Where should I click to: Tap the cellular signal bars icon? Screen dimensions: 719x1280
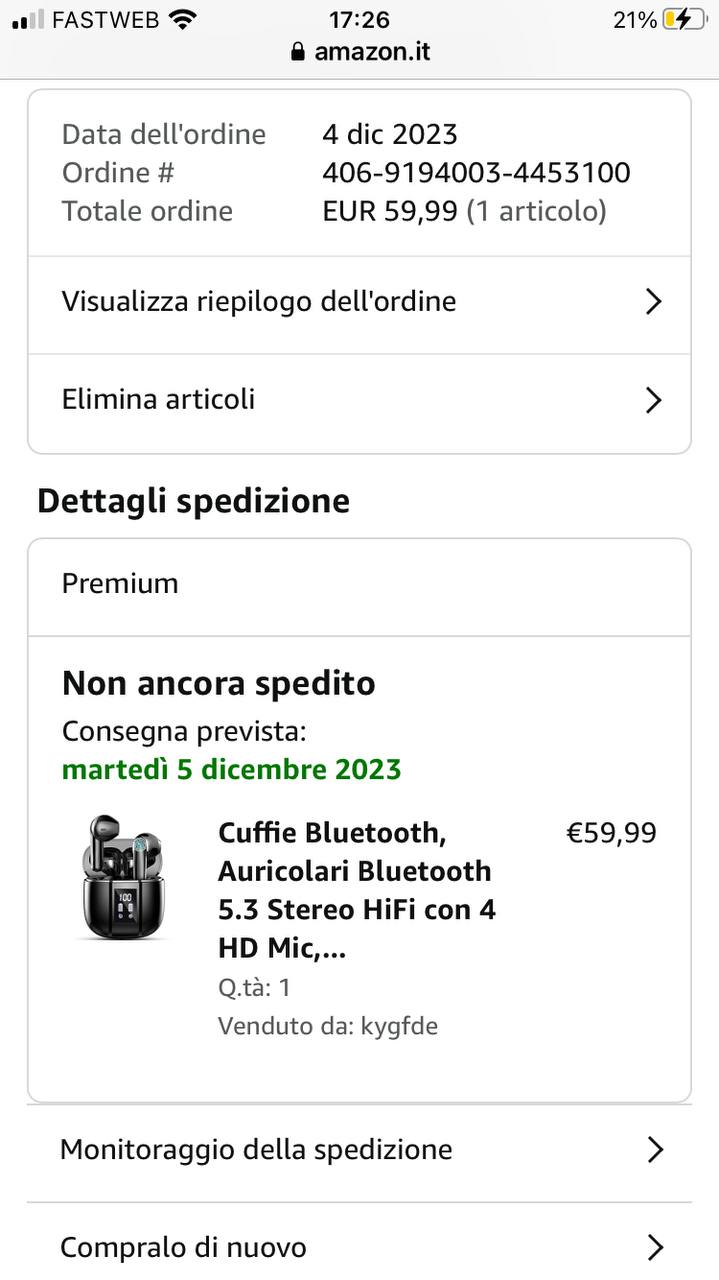(29, 20)
